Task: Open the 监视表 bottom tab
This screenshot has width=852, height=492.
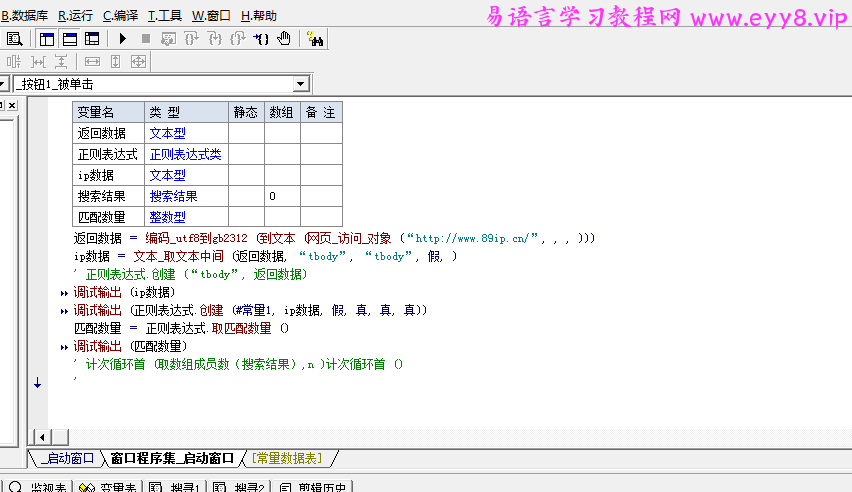Action: (38, 487)
